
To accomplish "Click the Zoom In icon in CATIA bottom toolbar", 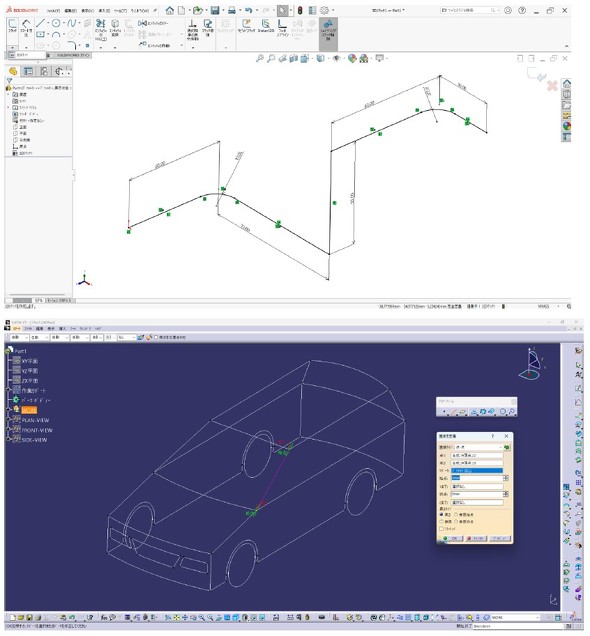I will pos(202,618).
